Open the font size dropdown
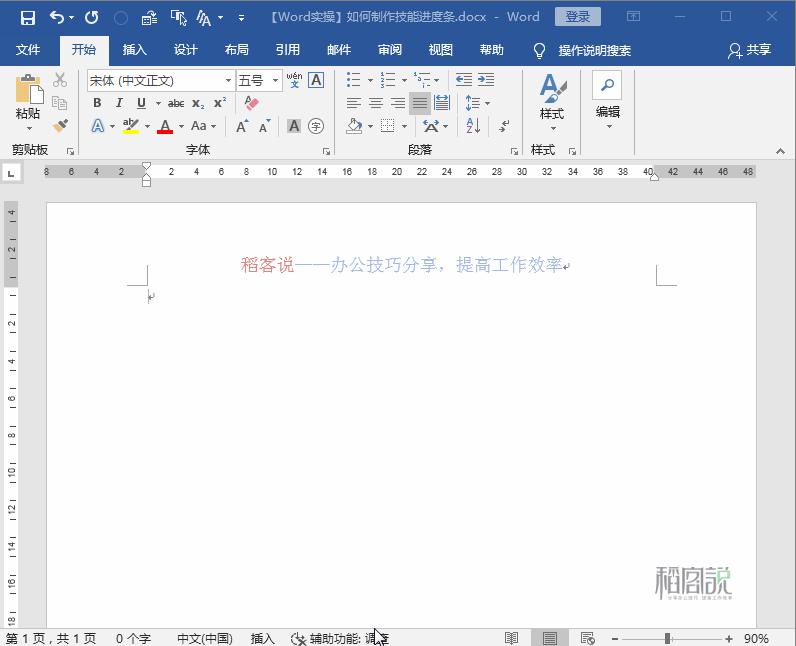Image resolution: width=796 pixels, height=646 pixels. 275,81
